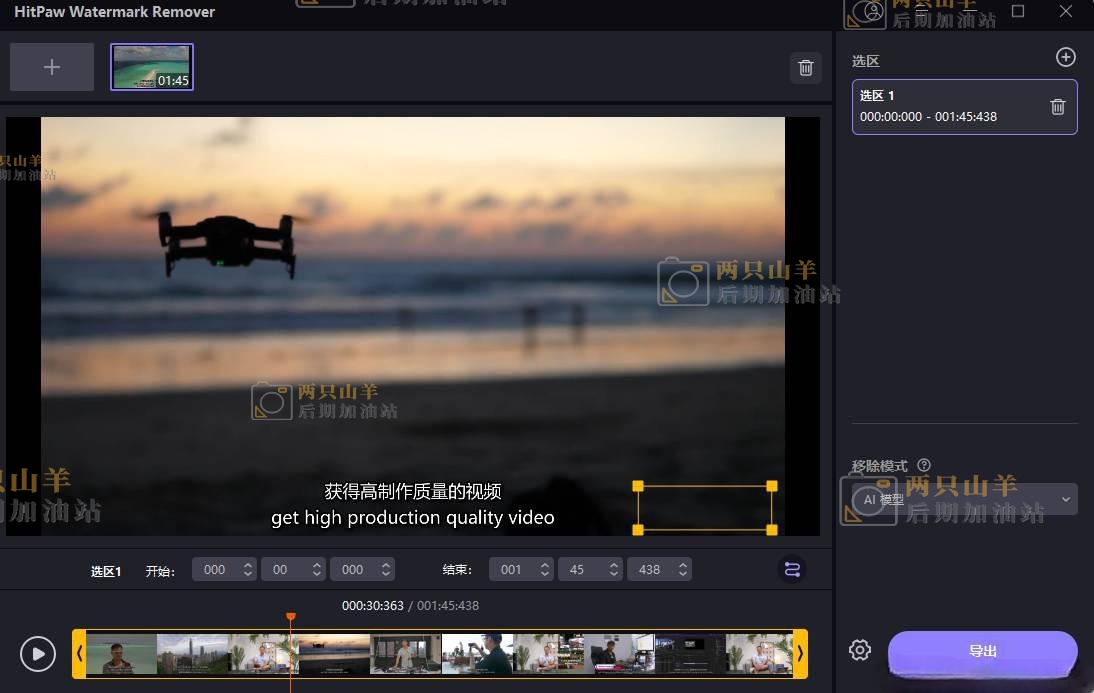Select the 选区 1 entry in selection list
Screen dimensions: 1094x693
tap(950, 107)
